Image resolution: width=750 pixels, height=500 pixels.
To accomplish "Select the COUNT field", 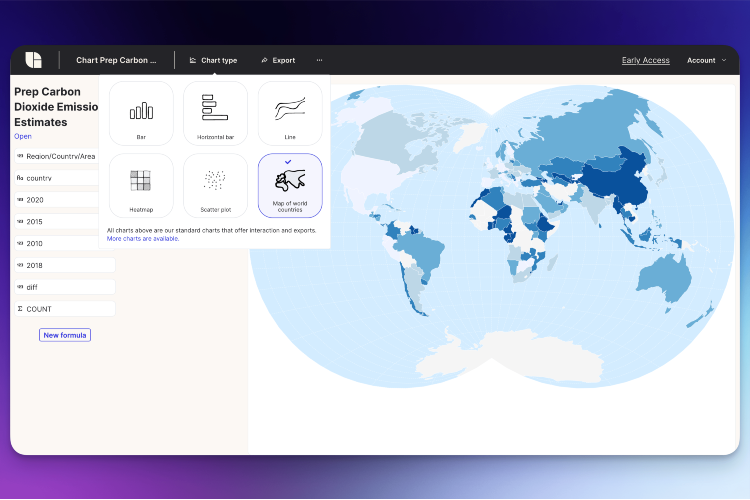I will coord(65,309).
